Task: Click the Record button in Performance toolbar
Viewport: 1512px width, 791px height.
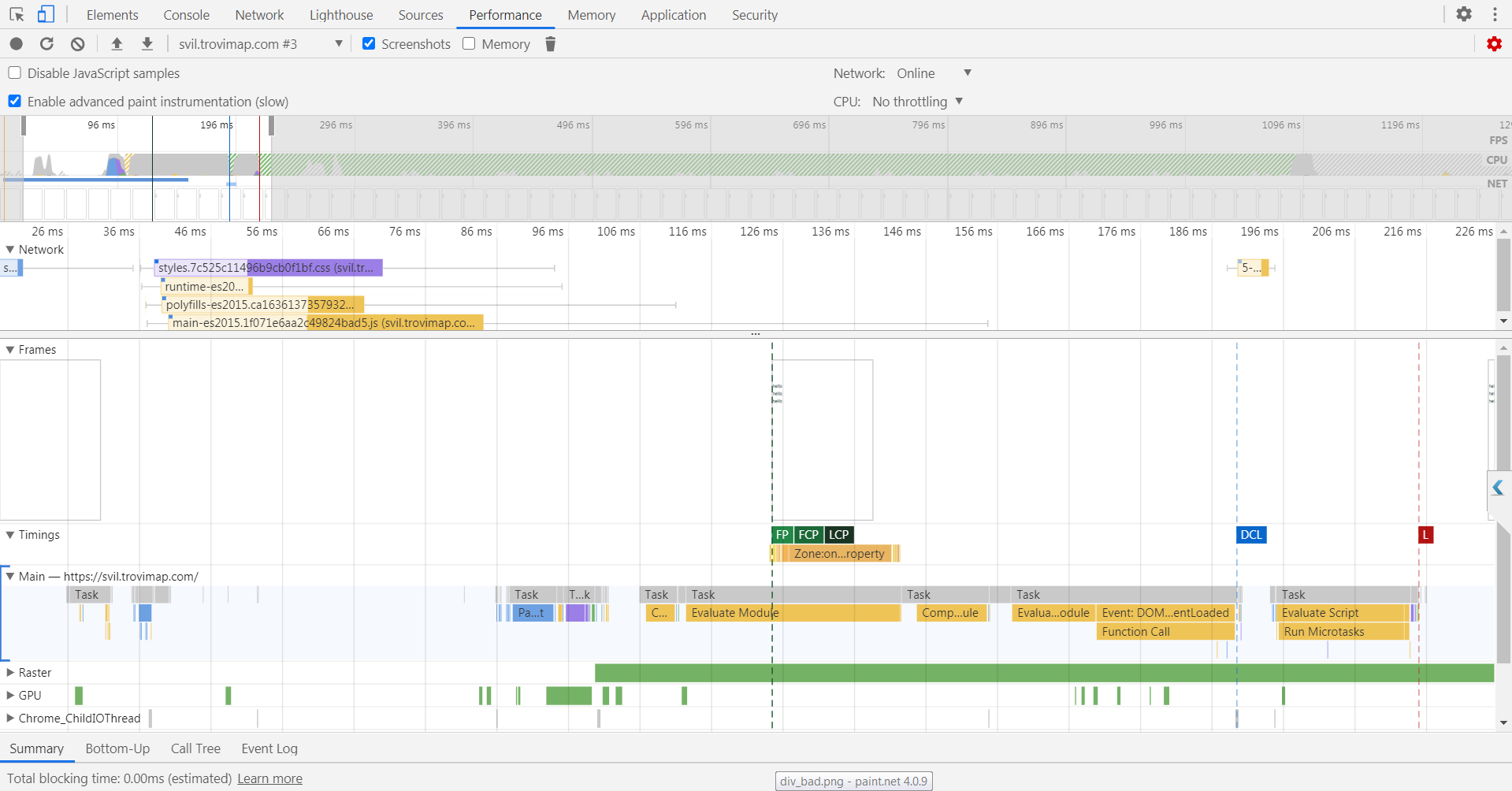Action: [17, 44]
